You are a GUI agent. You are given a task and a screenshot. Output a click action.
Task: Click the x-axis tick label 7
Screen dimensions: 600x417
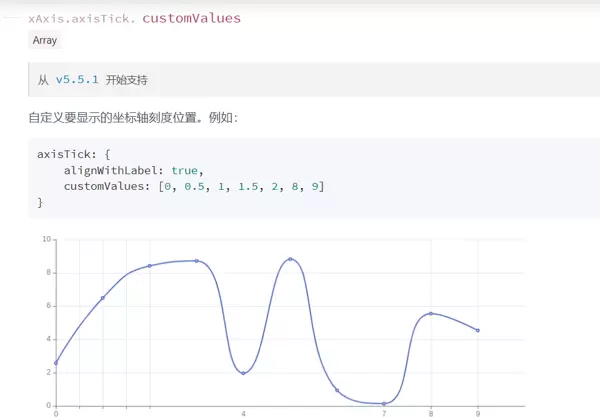384,412
